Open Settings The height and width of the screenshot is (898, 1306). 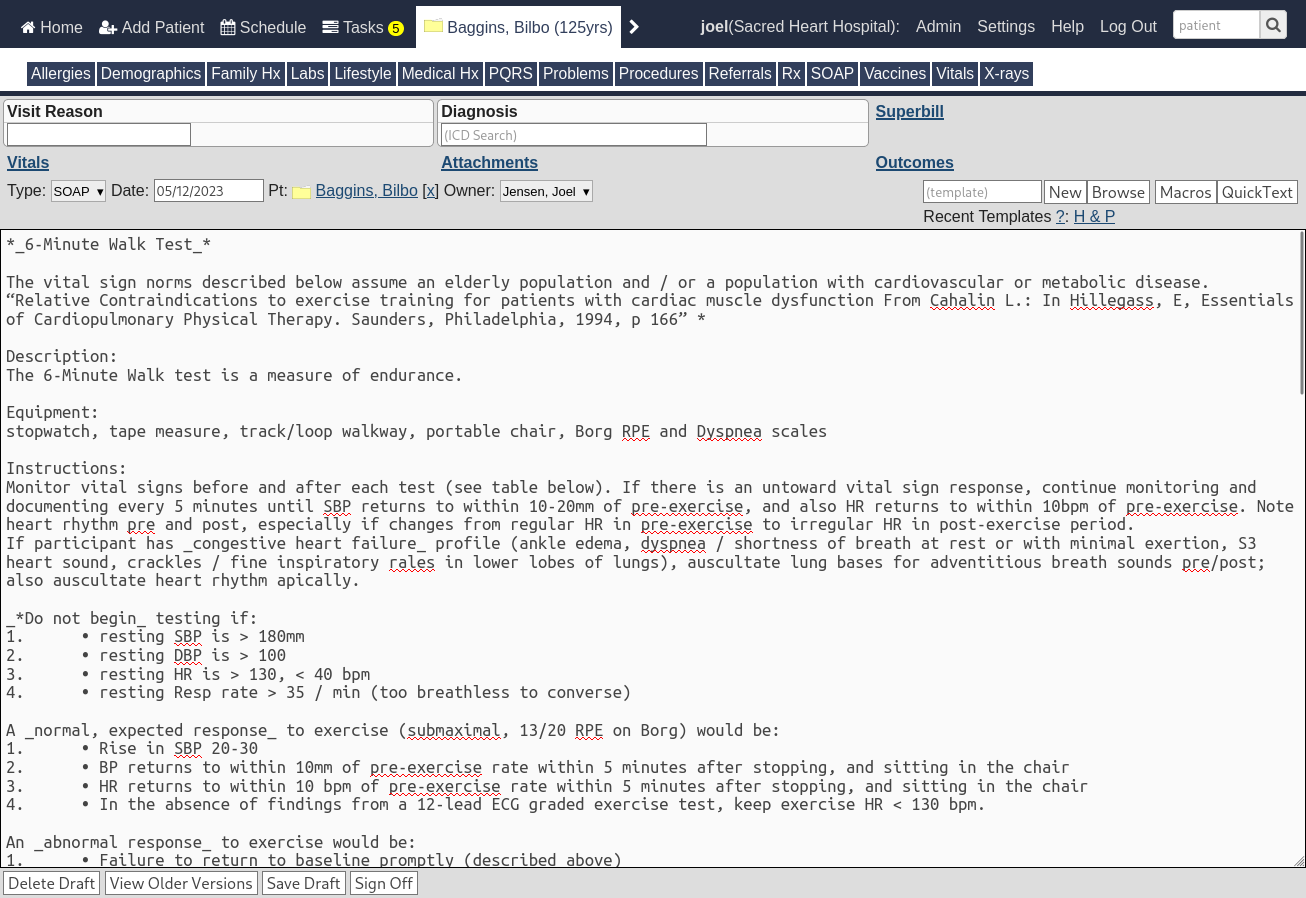click(x=1006, y=27)
